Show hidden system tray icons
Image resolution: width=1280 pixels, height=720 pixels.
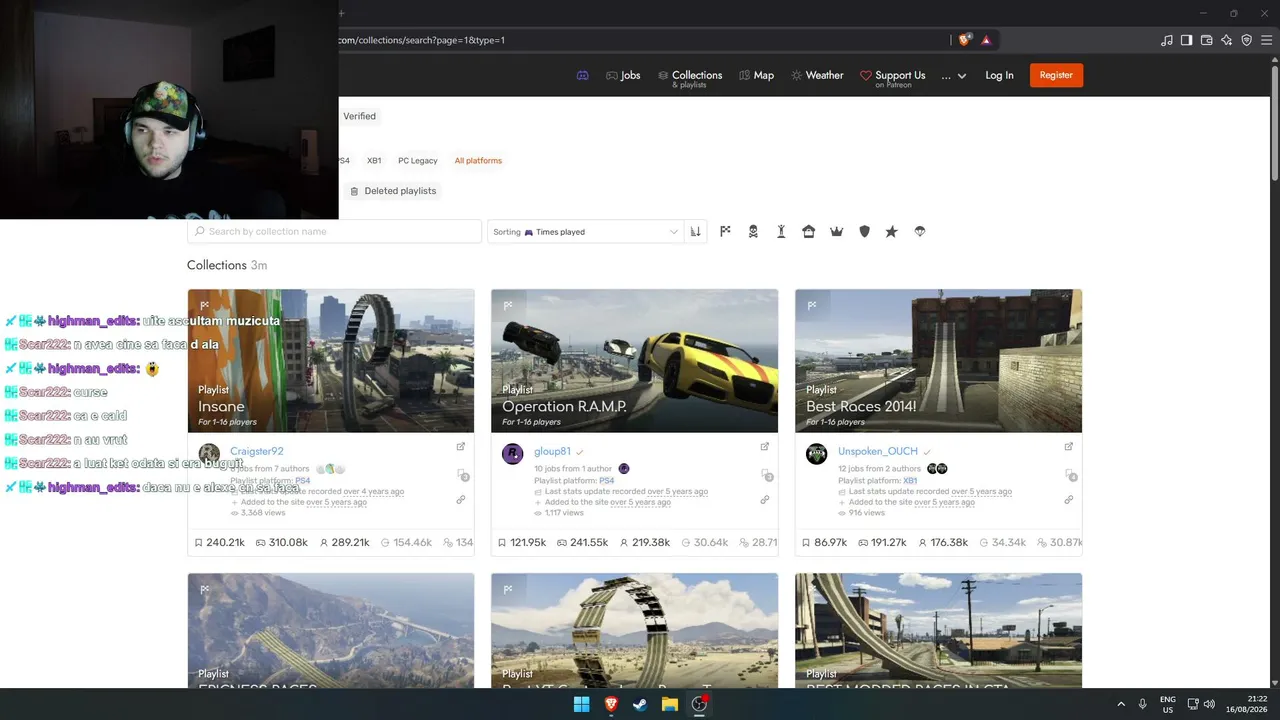tap(1121, 704)
